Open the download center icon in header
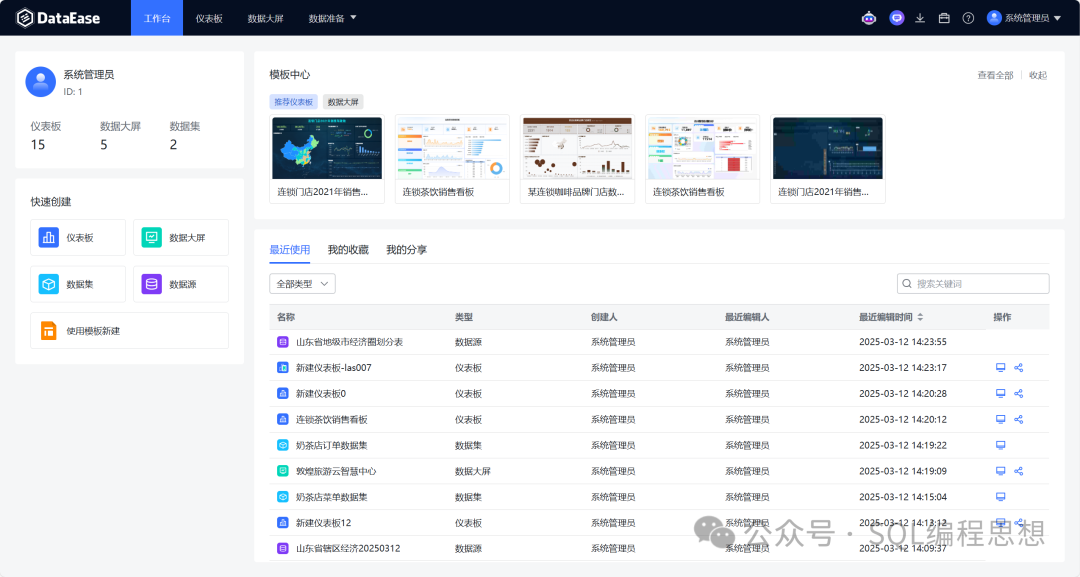1080x577 pixels. point(920,18)
